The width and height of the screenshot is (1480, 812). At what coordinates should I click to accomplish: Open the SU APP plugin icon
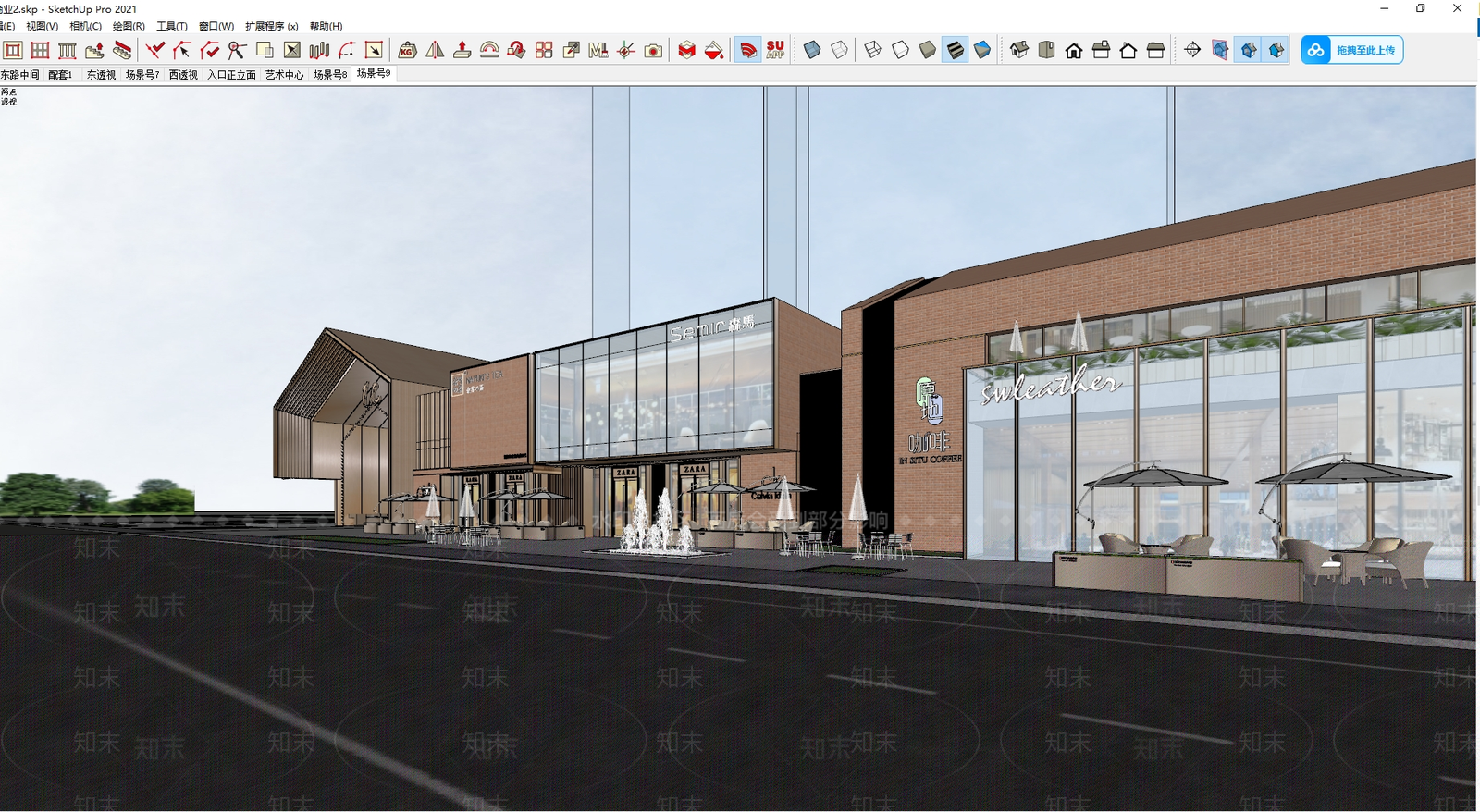pyautogui.click(x=775, y=50)
